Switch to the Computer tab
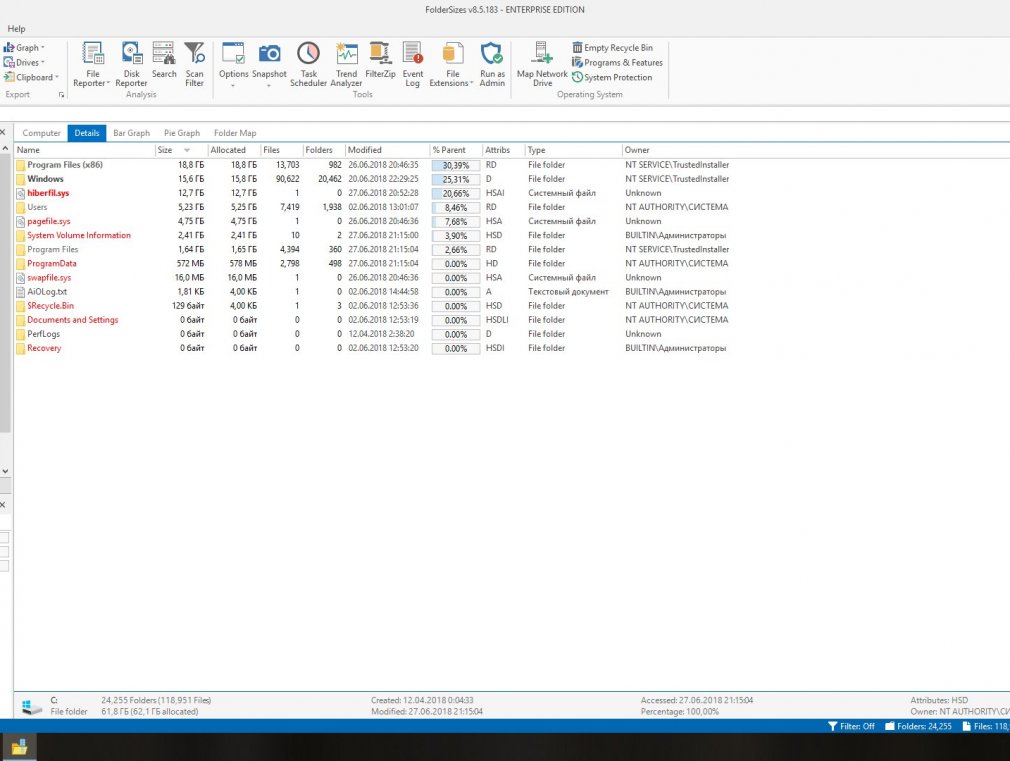This screenshot has width=1010, height=761. tap(41, 133)
